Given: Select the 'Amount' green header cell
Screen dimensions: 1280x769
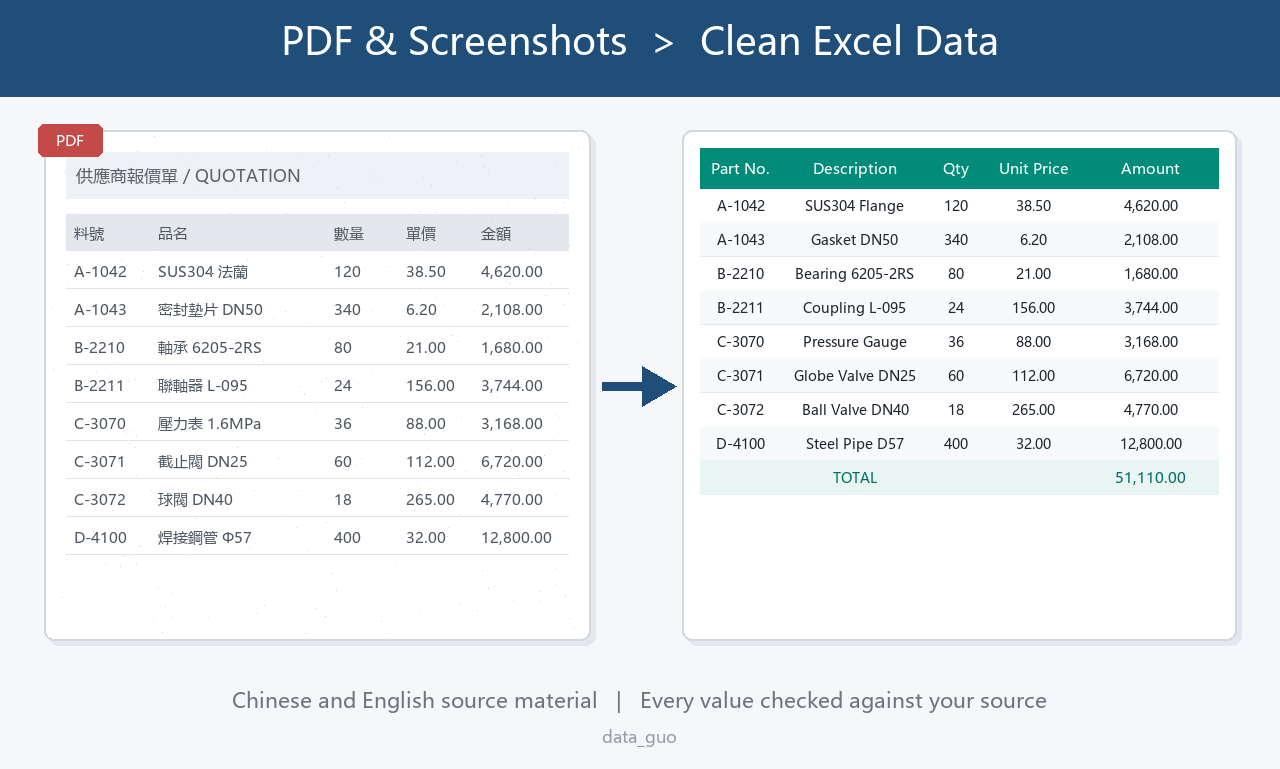Looking at the screenshot, I should tap(1151, 169).
